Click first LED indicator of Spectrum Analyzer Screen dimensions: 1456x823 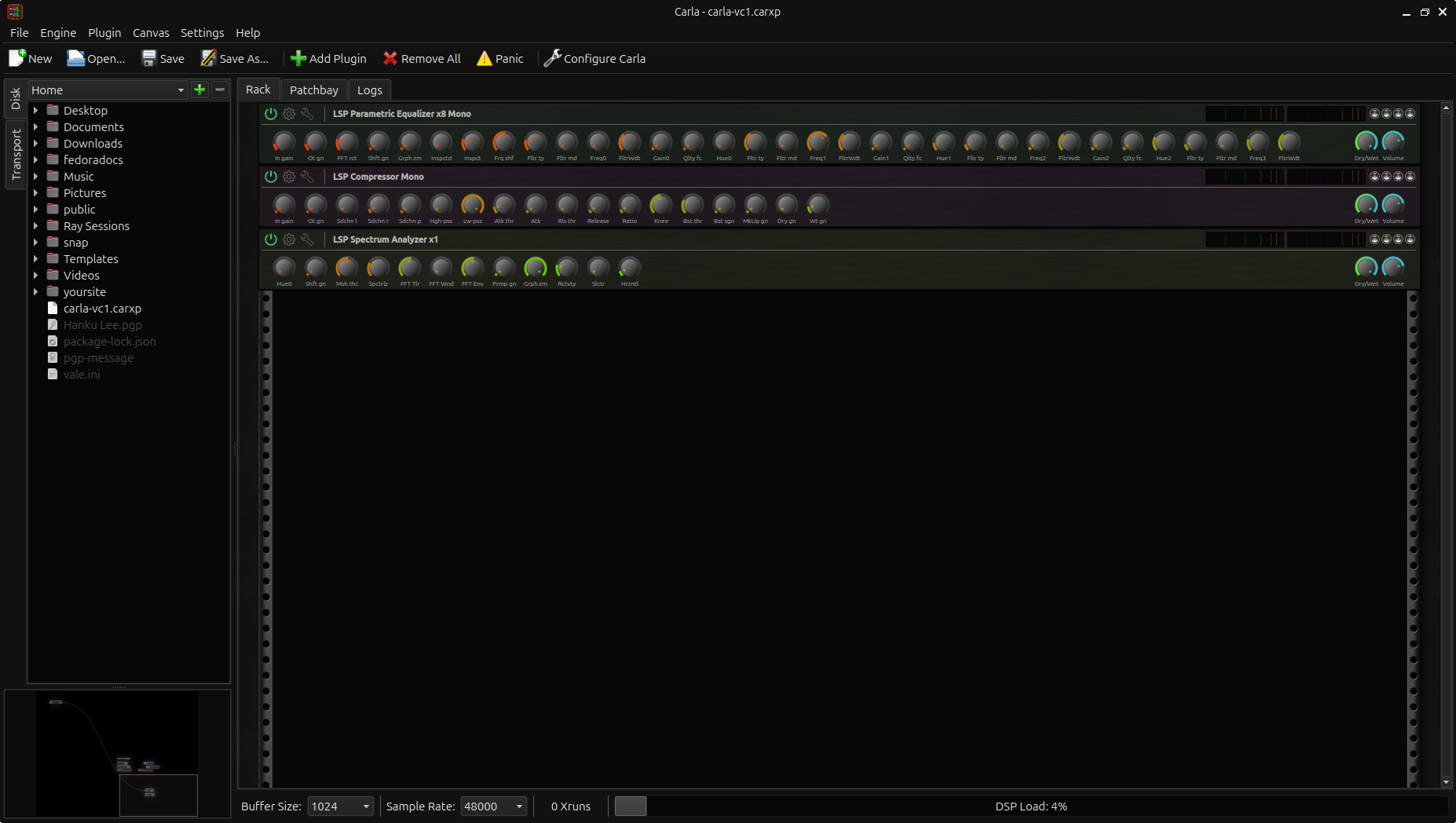(x=1374, y=240)
